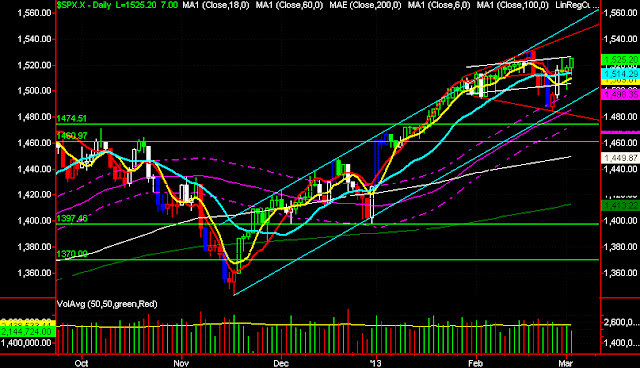
Task: Click the 1370.00 horizontal level label
Action: (72, 254)
